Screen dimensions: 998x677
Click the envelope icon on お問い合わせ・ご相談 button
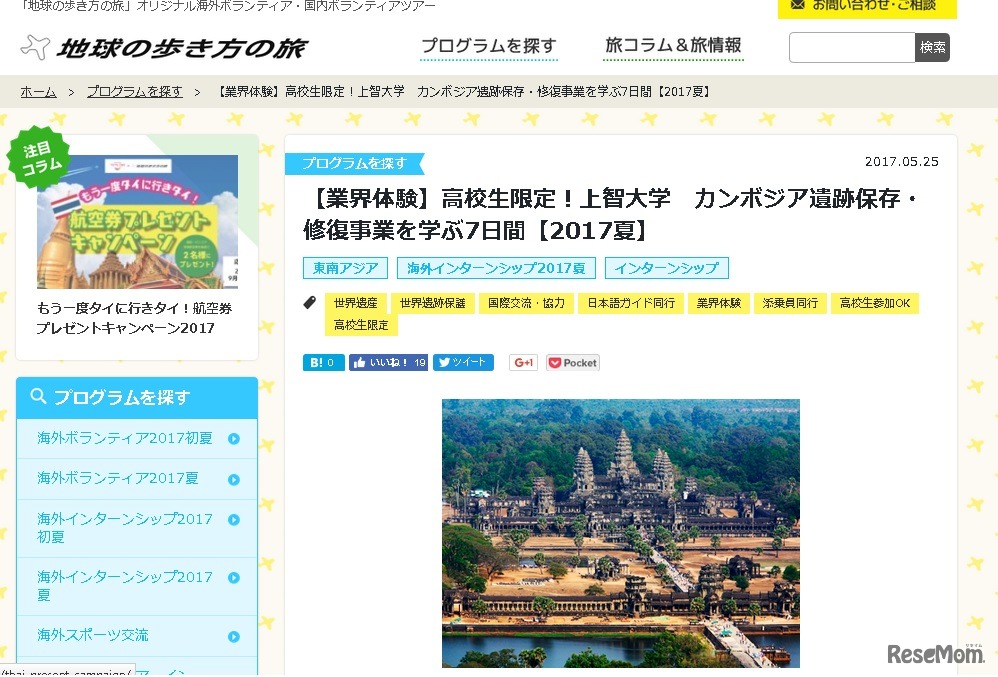coord(797,7)
